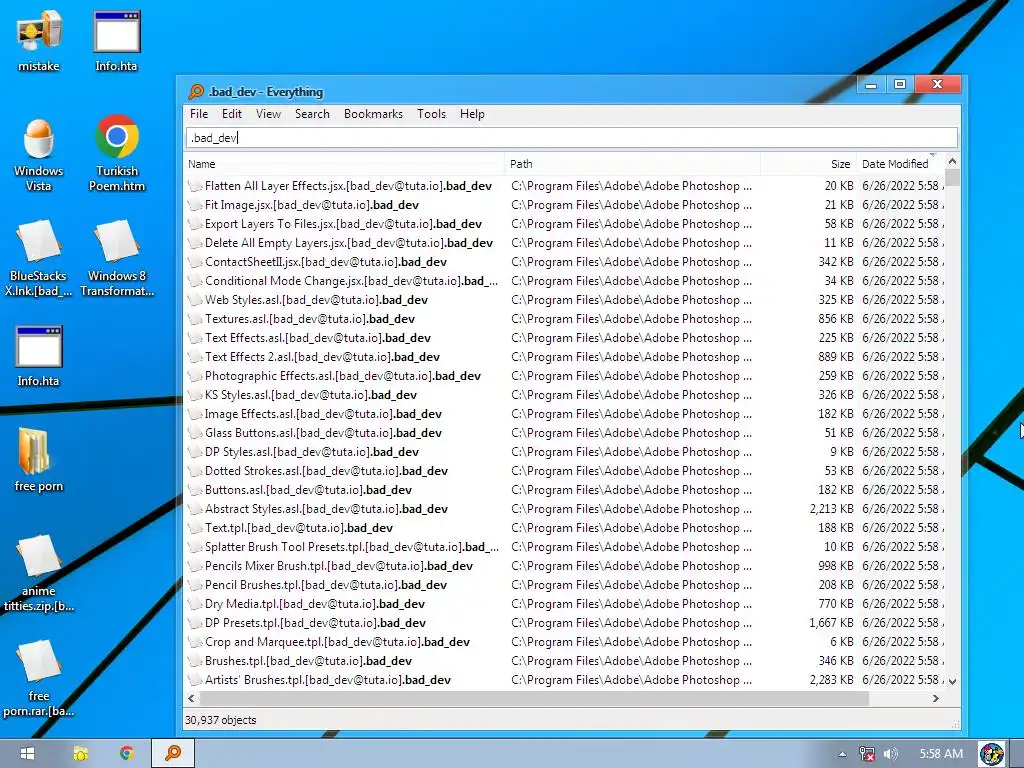This screenshot has height=768, width=1024.
Task: Click the vertical scrollbar down arrow
Action: point(952,681)
